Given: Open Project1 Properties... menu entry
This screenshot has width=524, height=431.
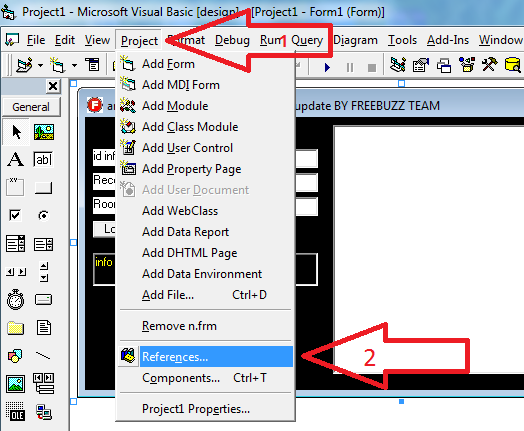Looking at the screenshot, I should point(205,409).
